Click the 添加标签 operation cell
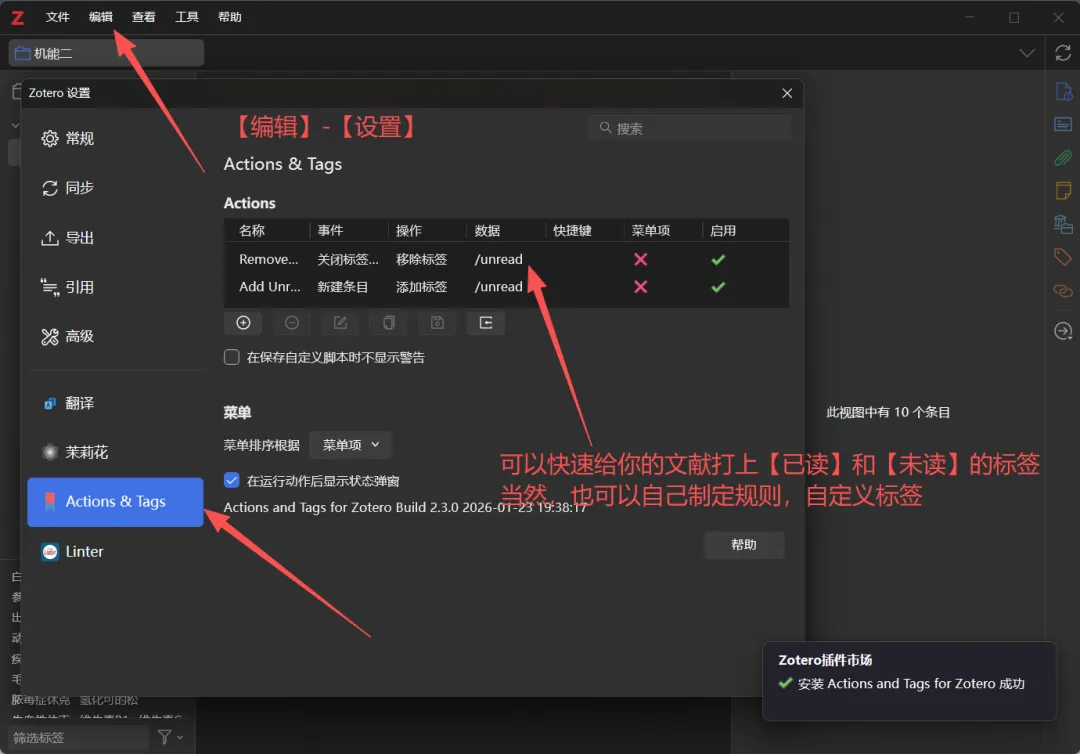The width and height of the screenshot is (1080, 754). (x=422, y=287)
